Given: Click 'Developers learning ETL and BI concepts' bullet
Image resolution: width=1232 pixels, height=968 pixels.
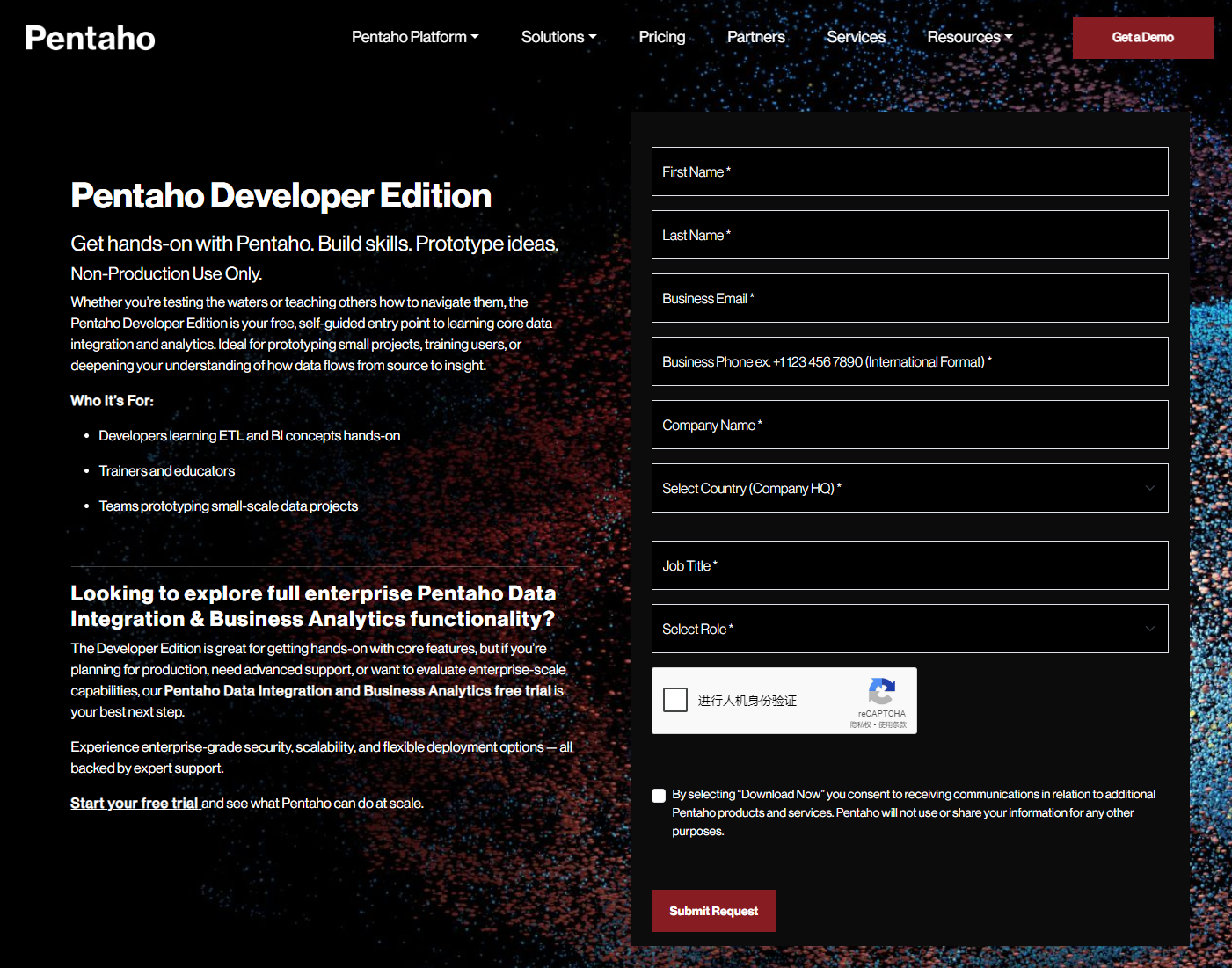Looking at the screenshot, I should click(250, 436).
